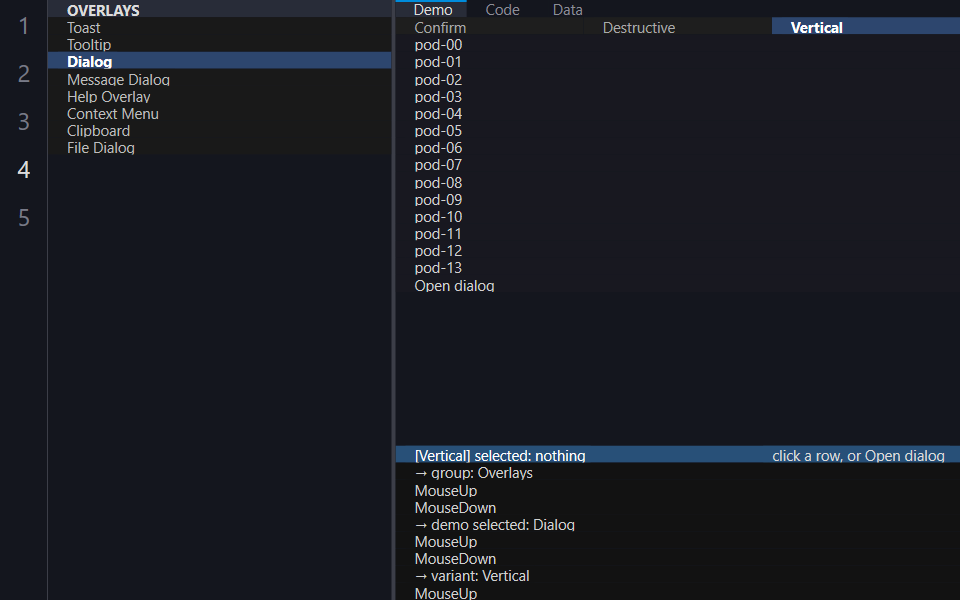Viewport: 960px width, 600px height.
Task: Select row pod-02
Action: click(x=678, y=80)
